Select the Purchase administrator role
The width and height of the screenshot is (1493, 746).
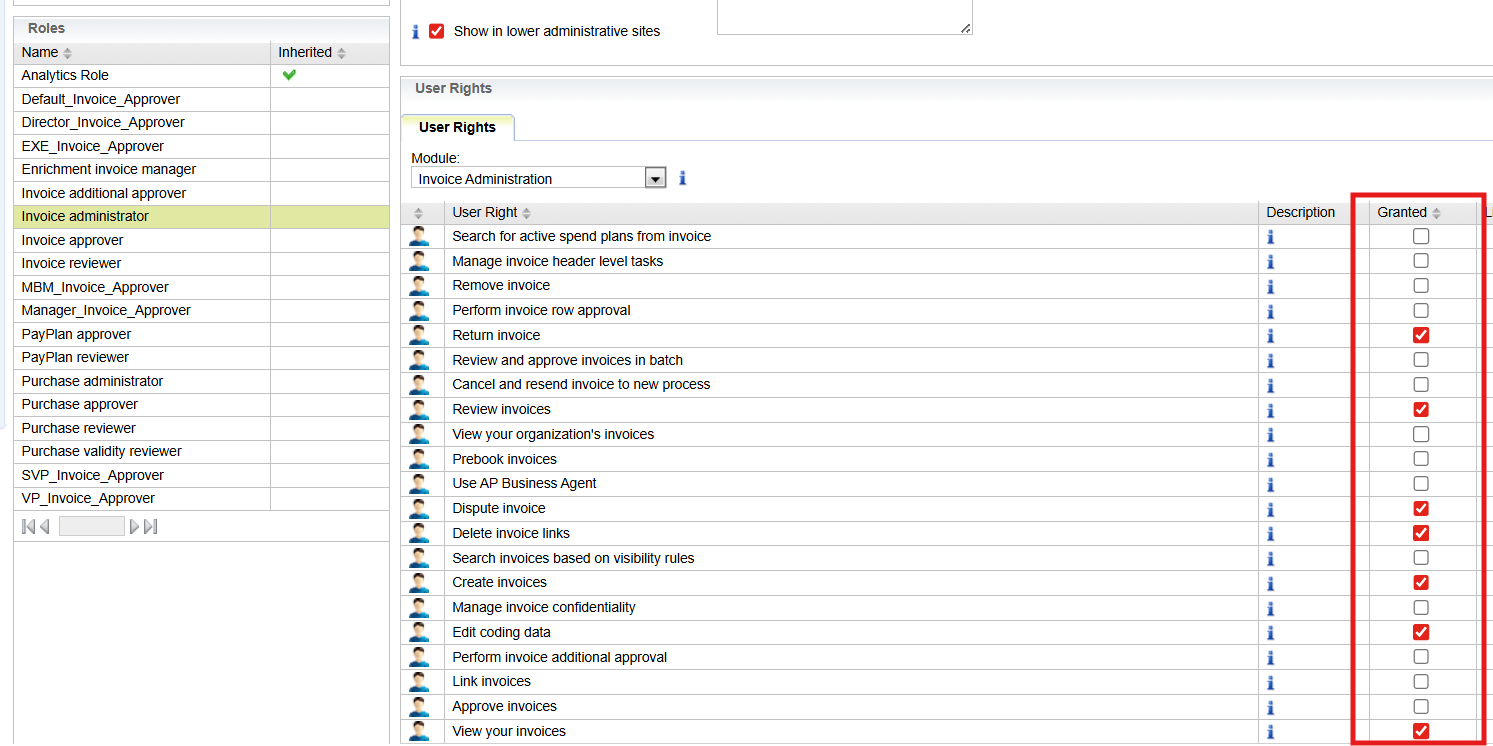click(92, 381)
